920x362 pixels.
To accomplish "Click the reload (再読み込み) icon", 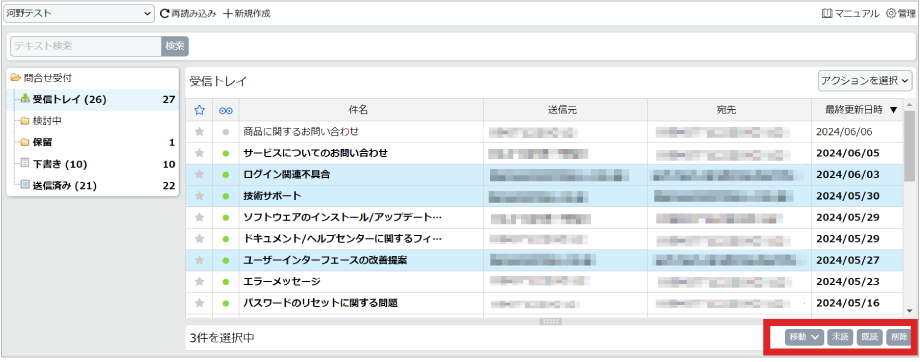I will 164,13.
